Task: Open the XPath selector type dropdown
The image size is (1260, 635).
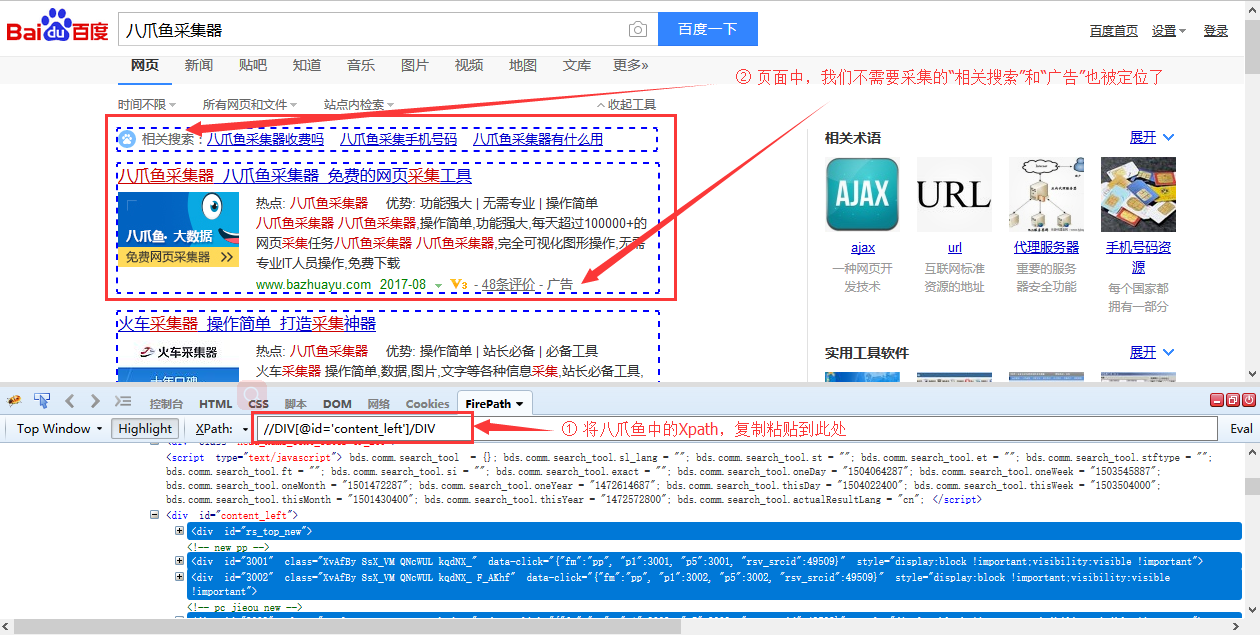Action: coord(222,429)
